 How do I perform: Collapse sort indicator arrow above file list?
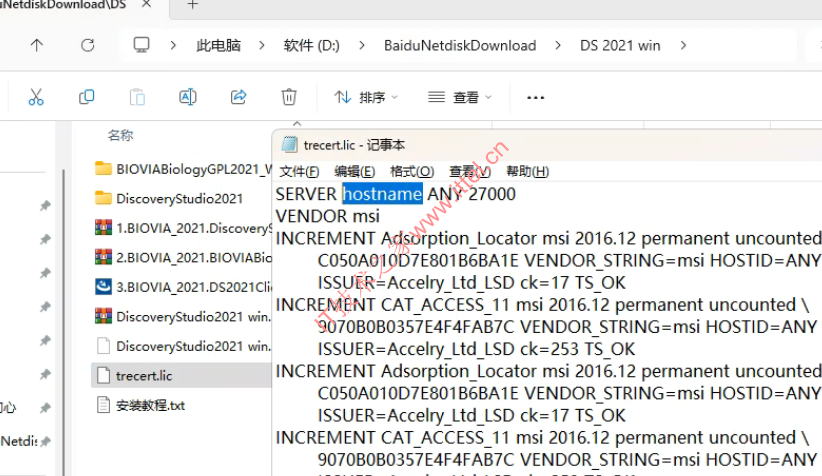coord(297,124)
